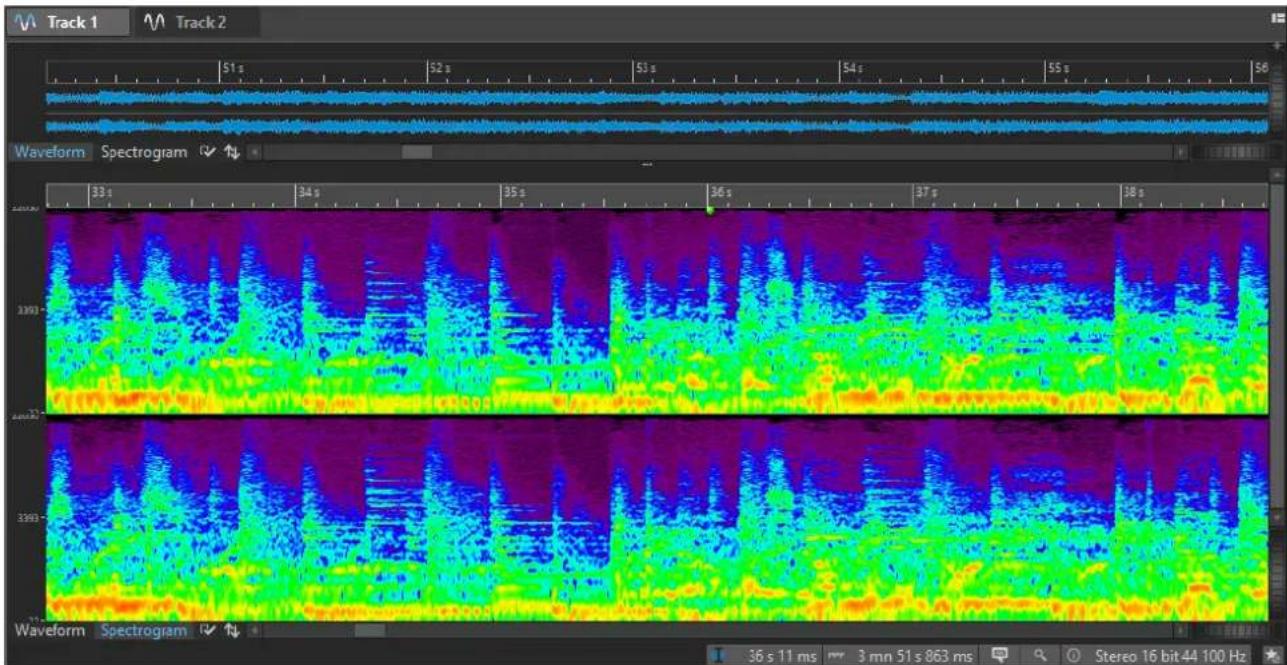Click the magnifier zoom icon in status bar
Viewport: 1287px width, 665px height.
(1041, 655)
